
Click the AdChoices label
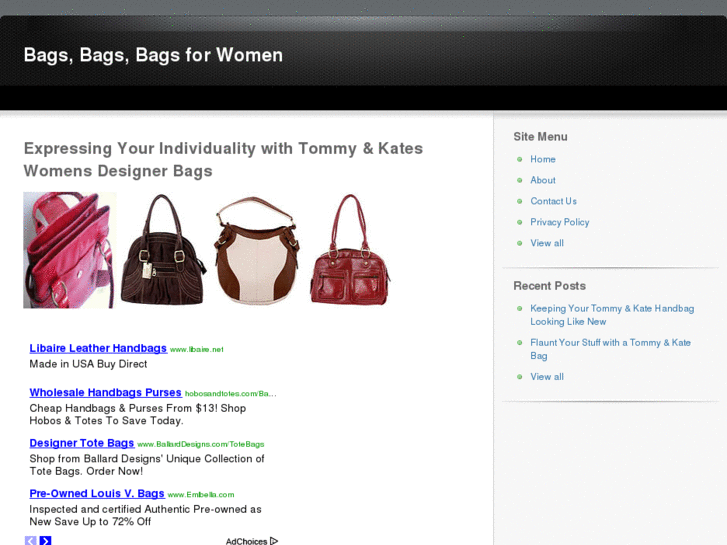[246, 541]
